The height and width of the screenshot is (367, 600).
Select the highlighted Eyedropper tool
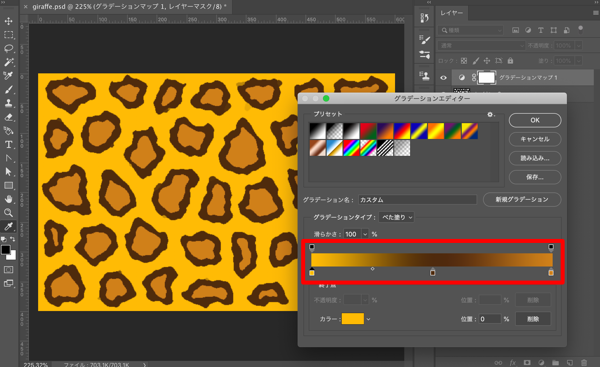[x=8, y=226]
